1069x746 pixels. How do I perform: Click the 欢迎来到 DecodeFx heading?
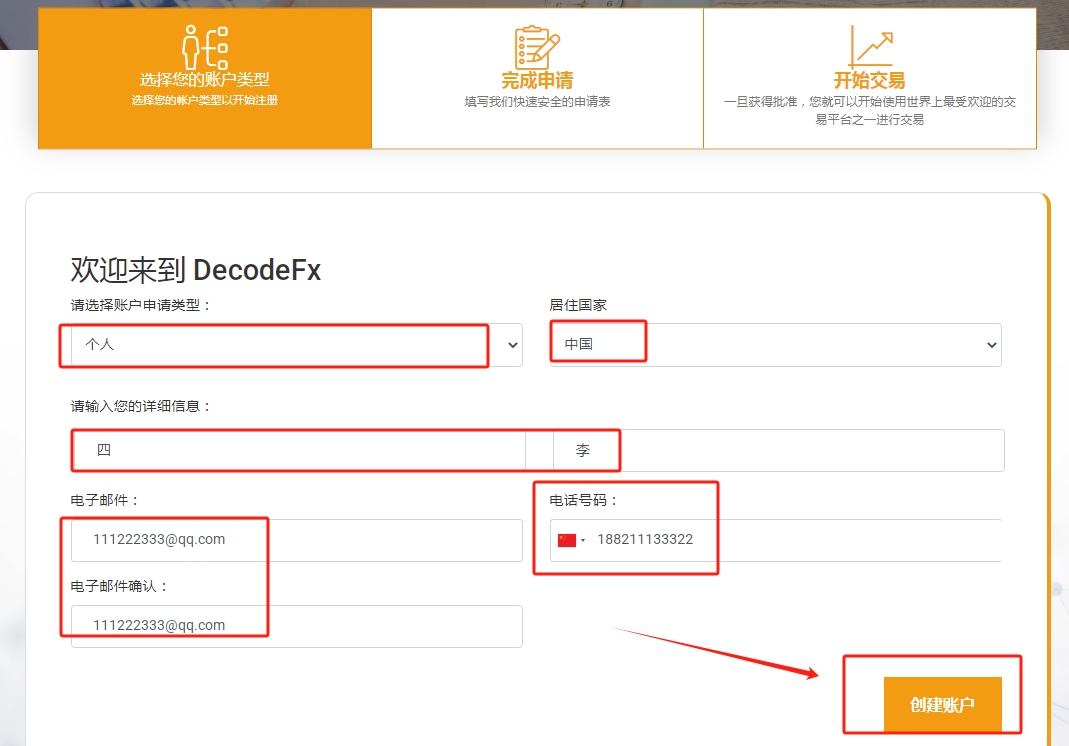195,270
